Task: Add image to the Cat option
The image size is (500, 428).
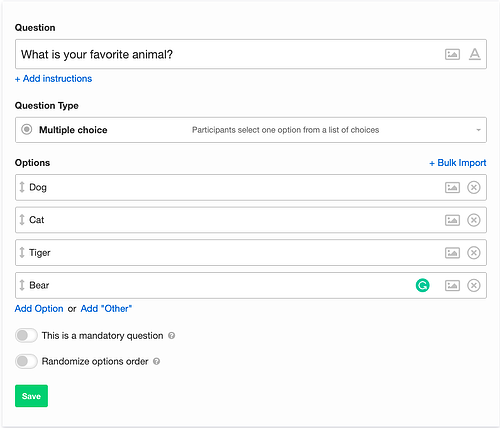Action: coord(452,220)
